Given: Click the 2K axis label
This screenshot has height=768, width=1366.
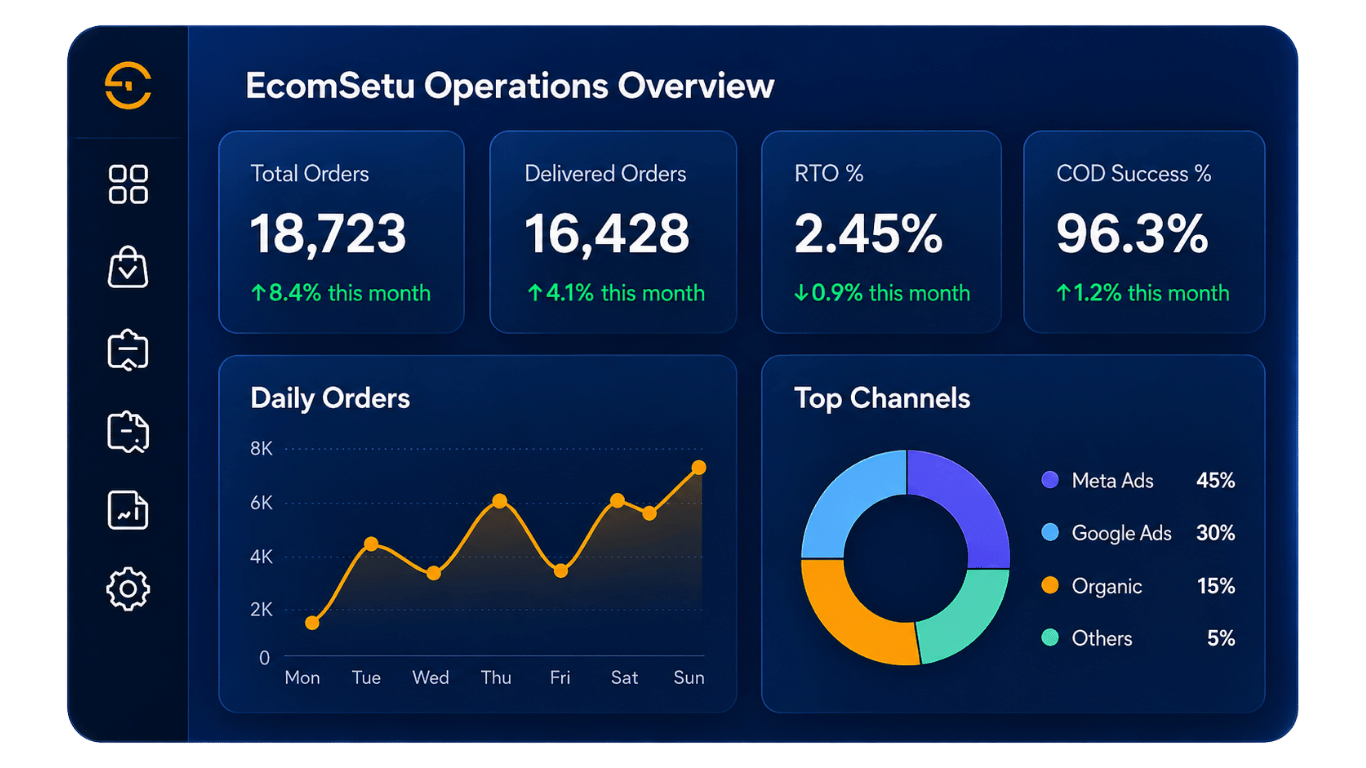Looking at the screenshot, I should tap(262, 610).
